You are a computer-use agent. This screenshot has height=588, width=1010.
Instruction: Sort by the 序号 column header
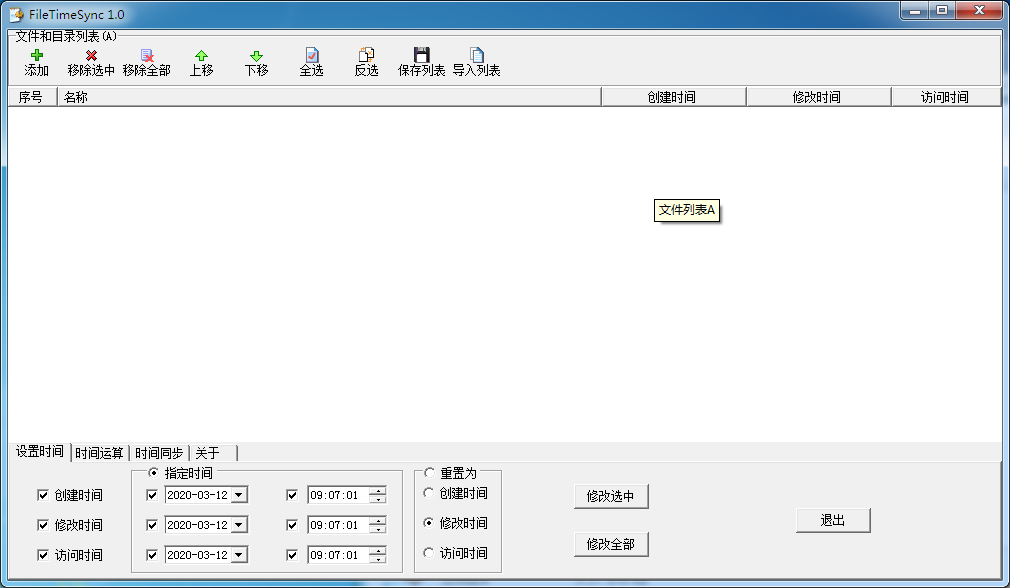click(33, 97)
